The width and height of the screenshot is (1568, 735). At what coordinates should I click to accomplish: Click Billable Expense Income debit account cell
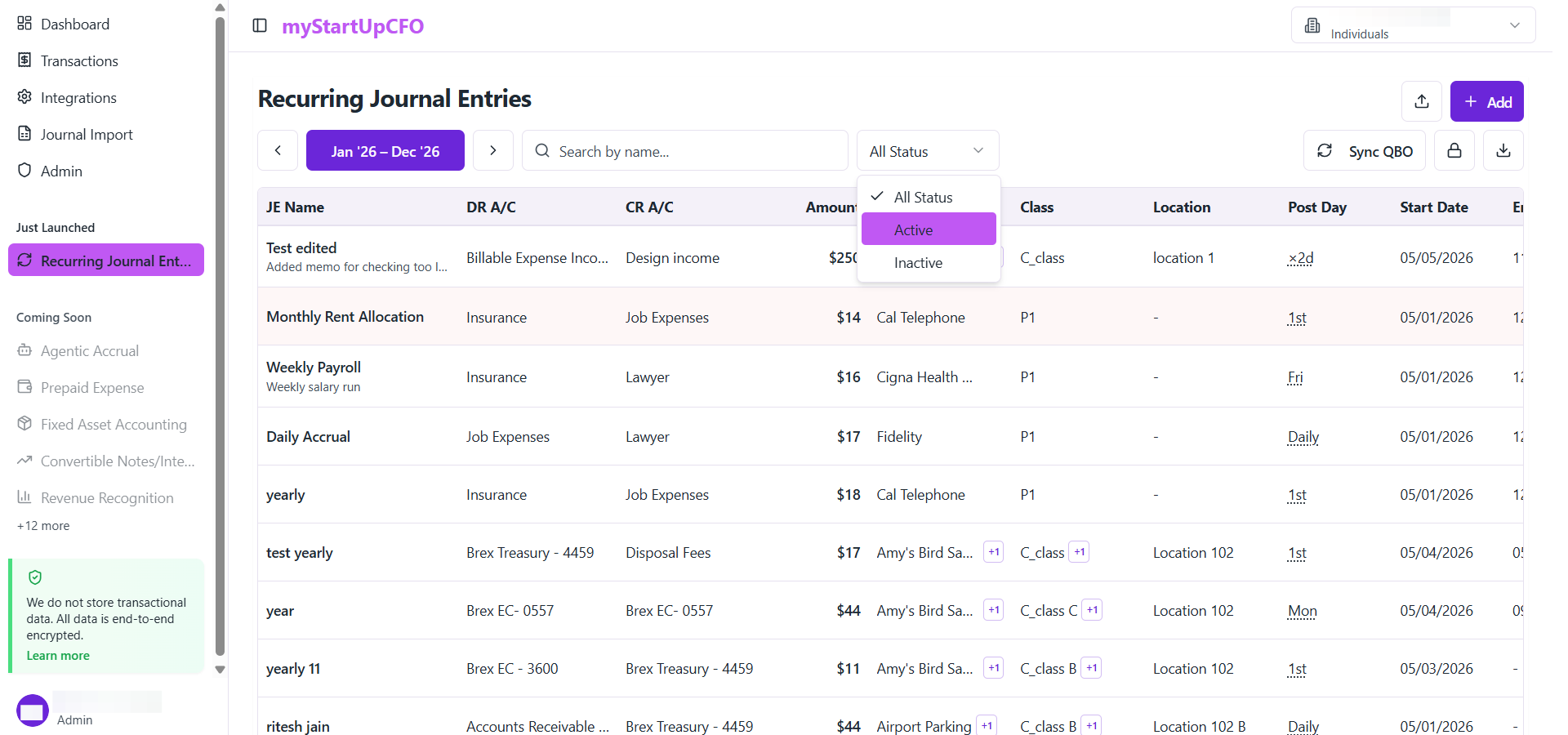pyautogui.click(x=537, y=258)
